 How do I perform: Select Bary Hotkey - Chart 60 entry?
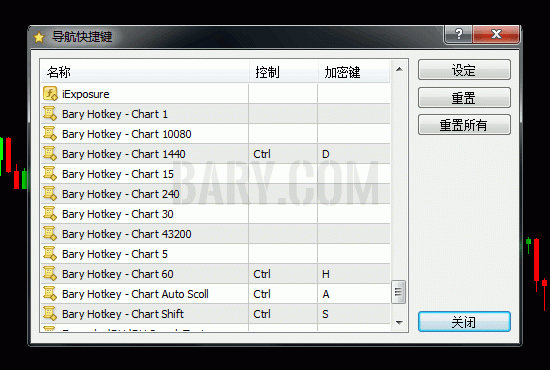118,274
